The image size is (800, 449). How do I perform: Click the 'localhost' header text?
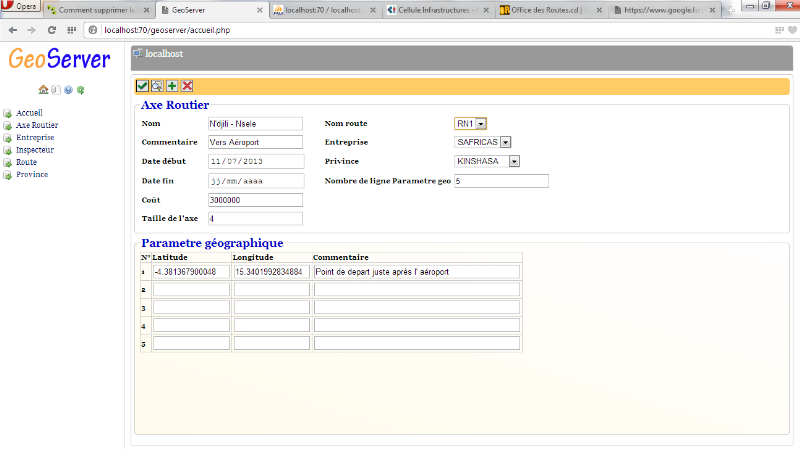[164, 54]
